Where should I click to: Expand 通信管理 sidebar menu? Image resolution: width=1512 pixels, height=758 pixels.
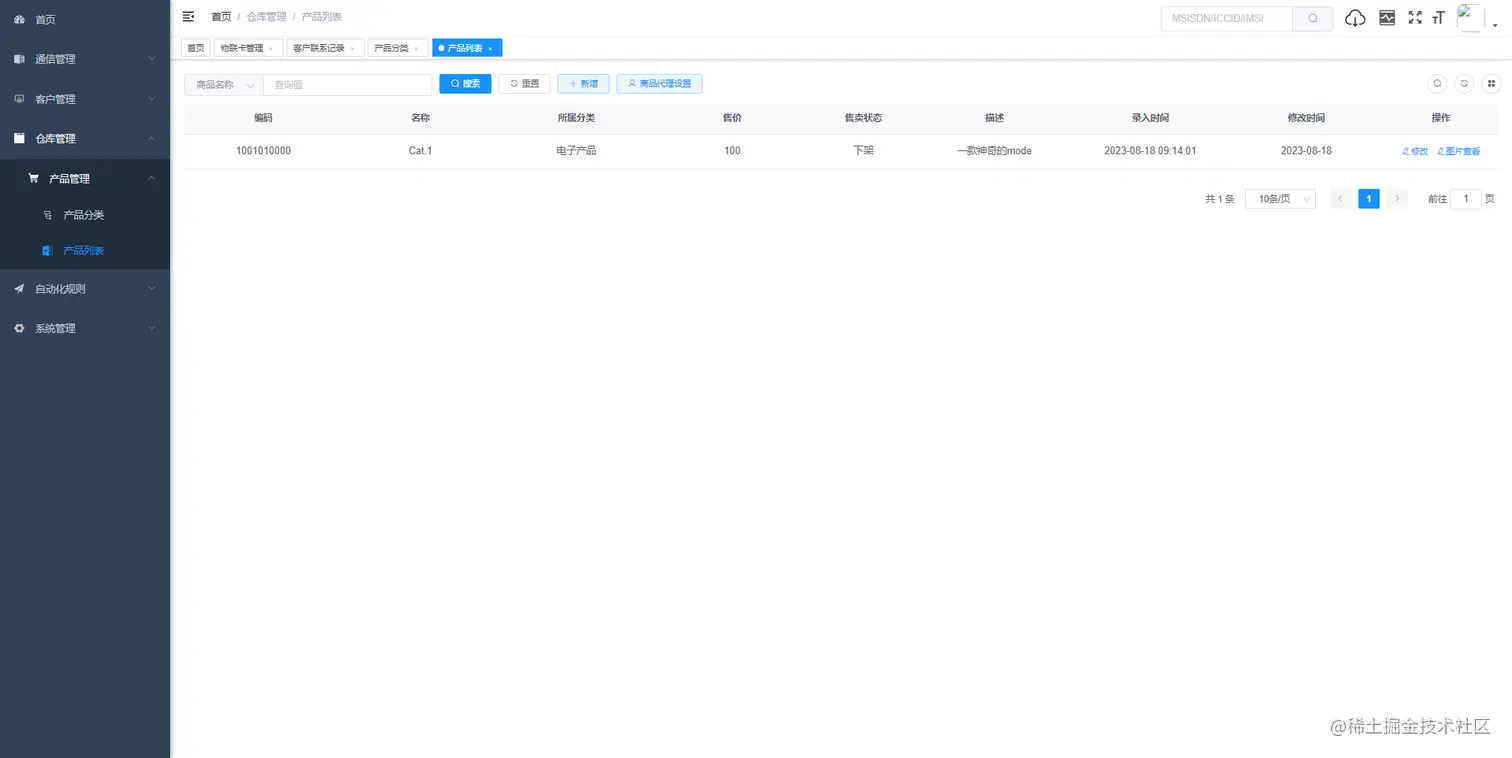[85, 59]
